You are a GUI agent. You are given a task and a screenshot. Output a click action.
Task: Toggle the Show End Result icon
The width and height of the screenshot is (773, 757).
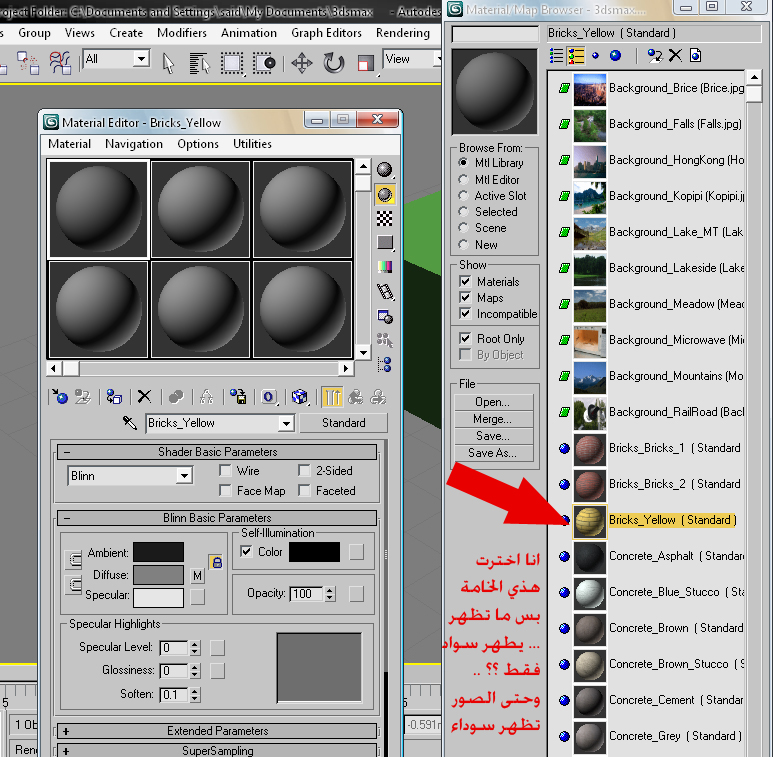click(332, 397)
